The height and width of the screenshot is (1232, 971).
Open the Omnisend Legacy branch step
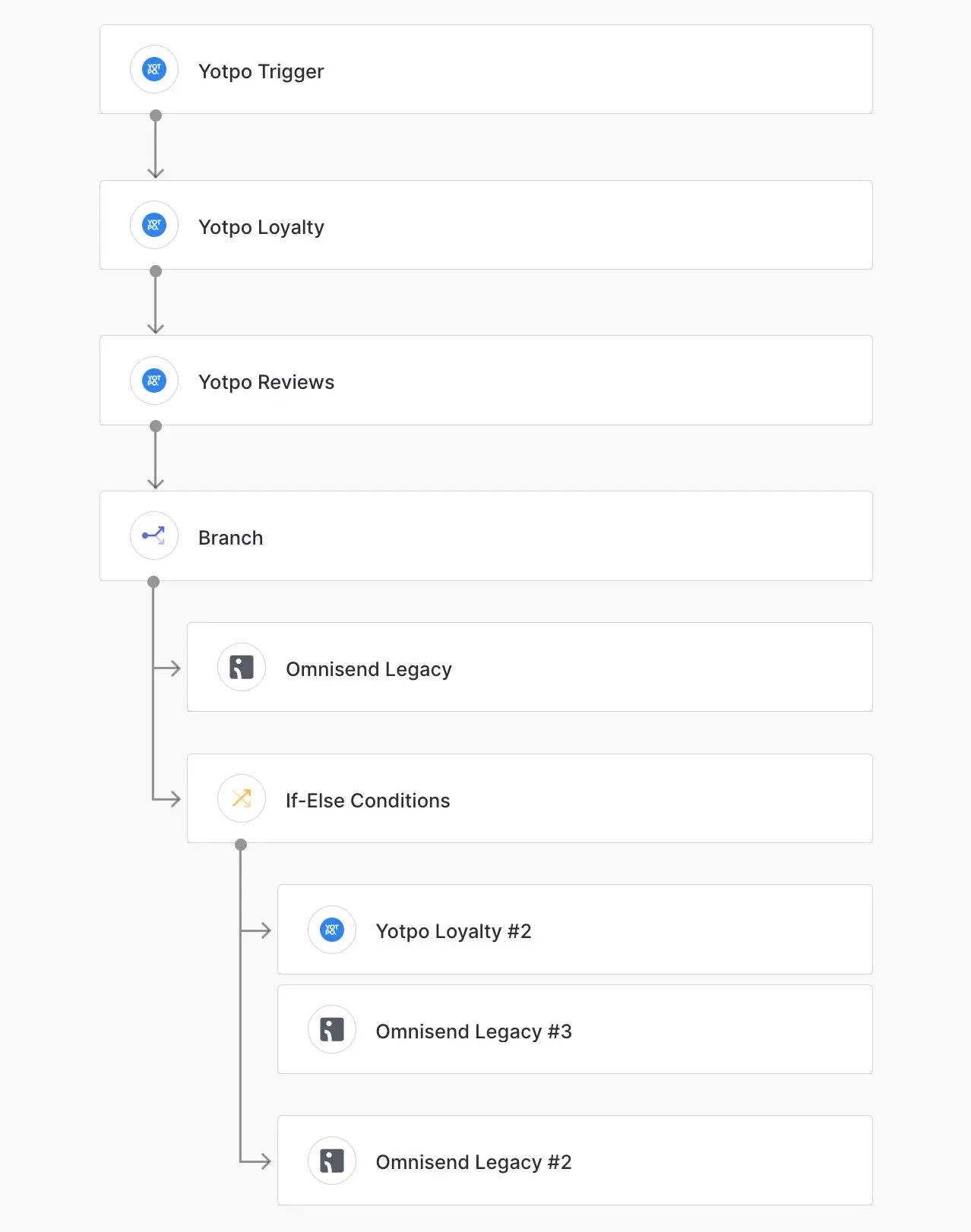(530, 668)
